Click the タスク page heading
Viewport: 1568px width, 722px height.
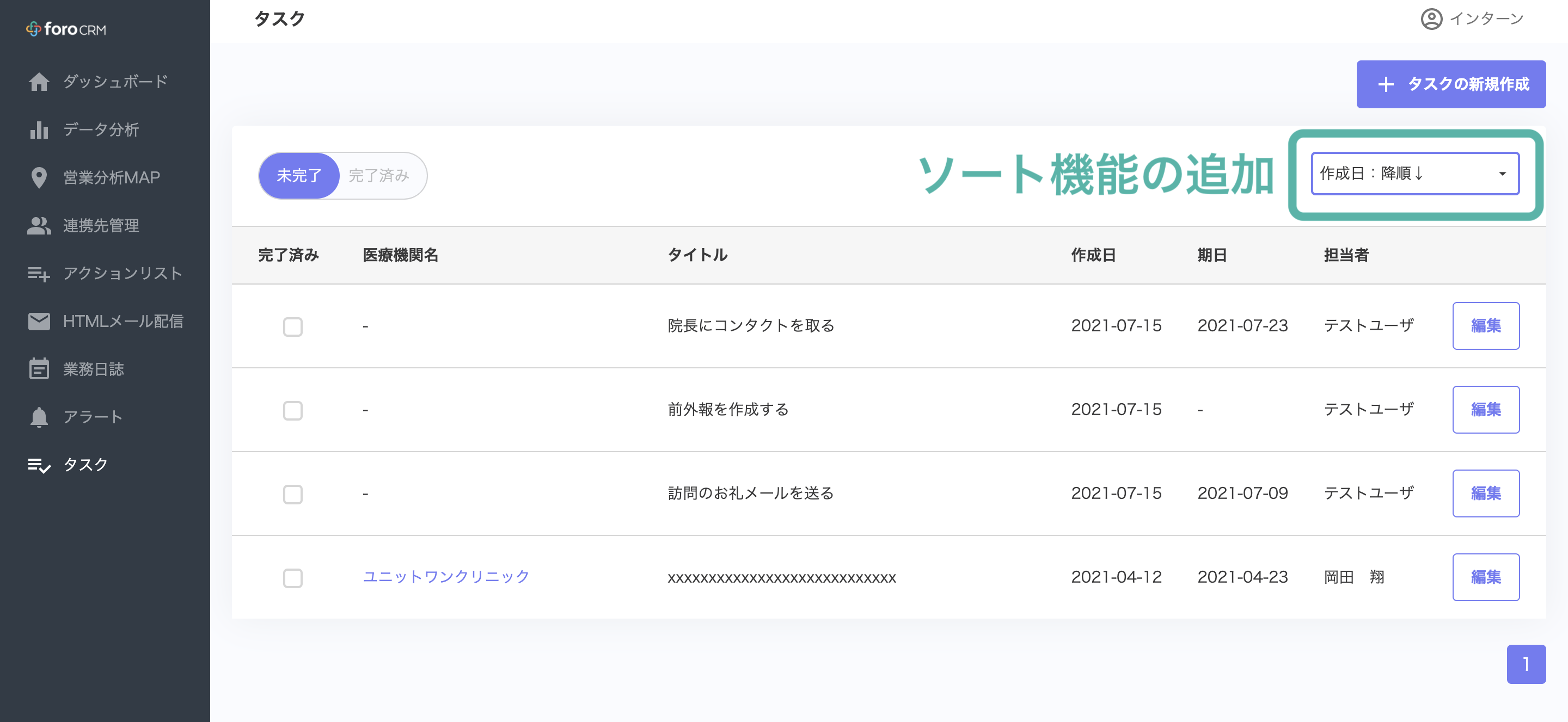tap(279, 19)
